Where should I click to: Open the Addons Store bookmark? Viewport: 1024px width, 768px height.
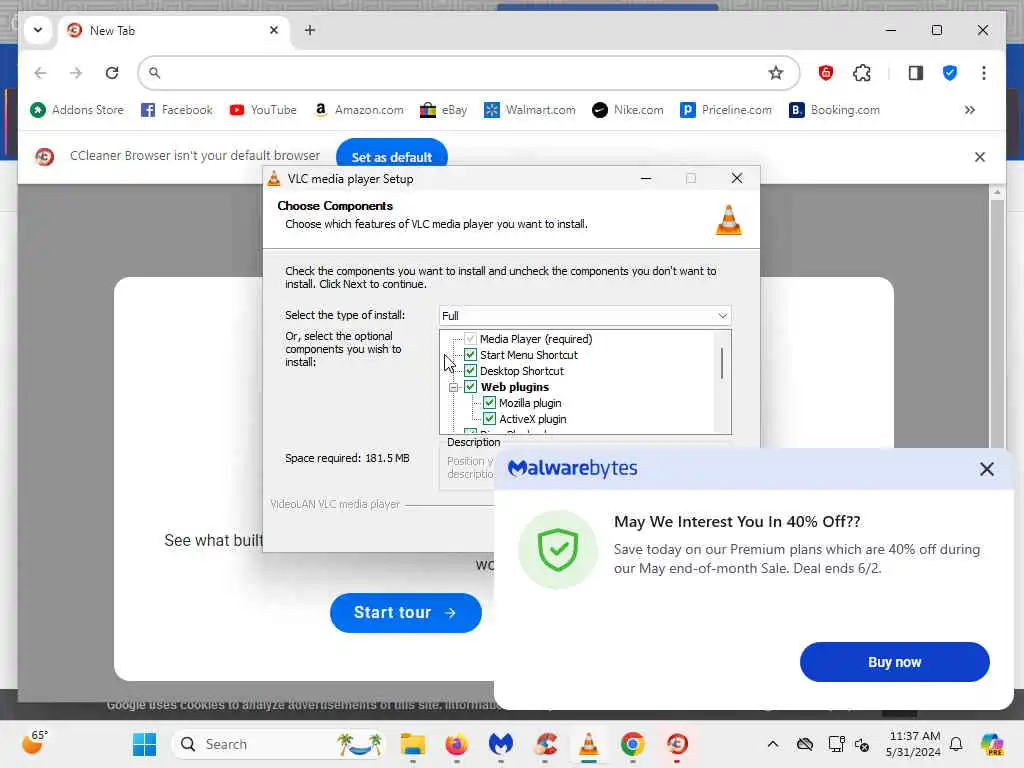(77, 110)
